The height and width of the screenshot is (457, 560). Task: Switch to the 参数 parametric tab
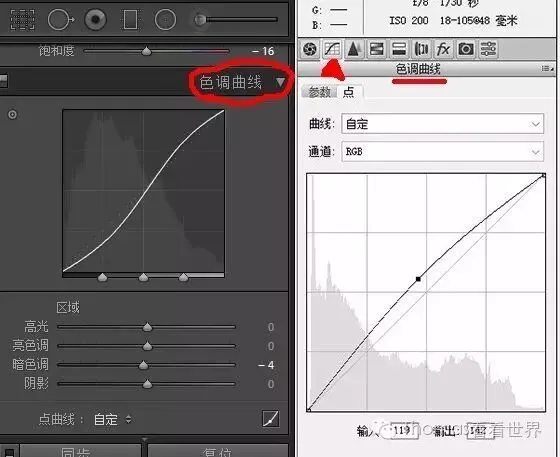click(x=319, y=92)
